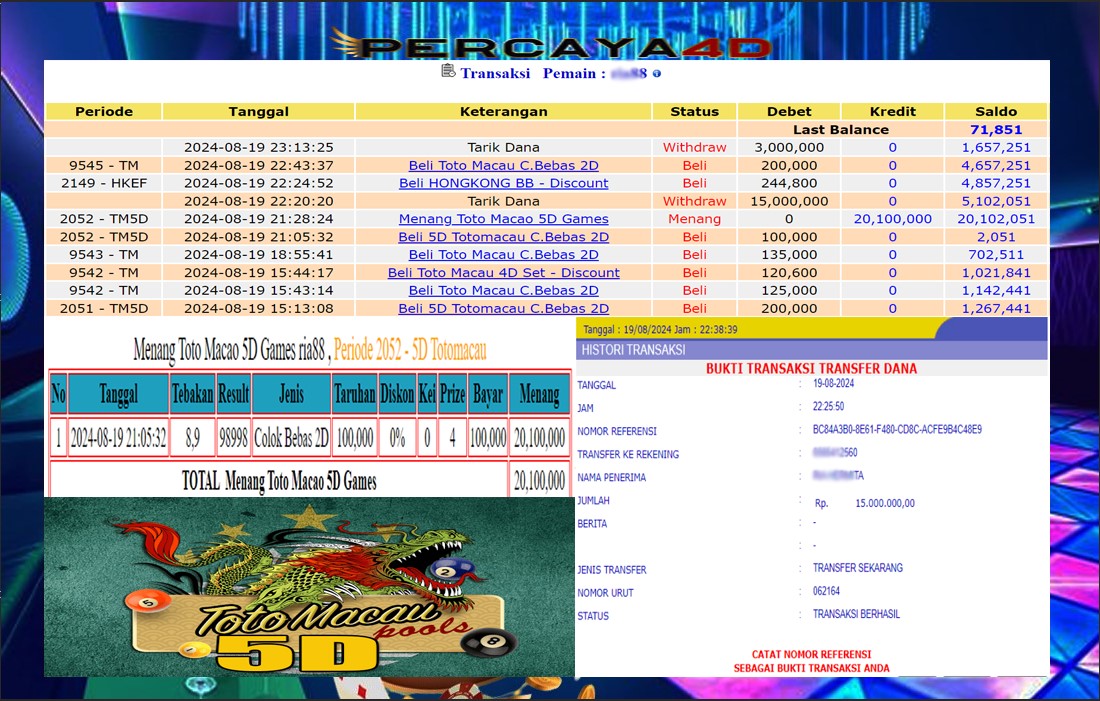Select the HISTORI TRANSAKSI header bar
Image resolution: width=1100 pixels, height=701 pixels.
tap(812, 350)
